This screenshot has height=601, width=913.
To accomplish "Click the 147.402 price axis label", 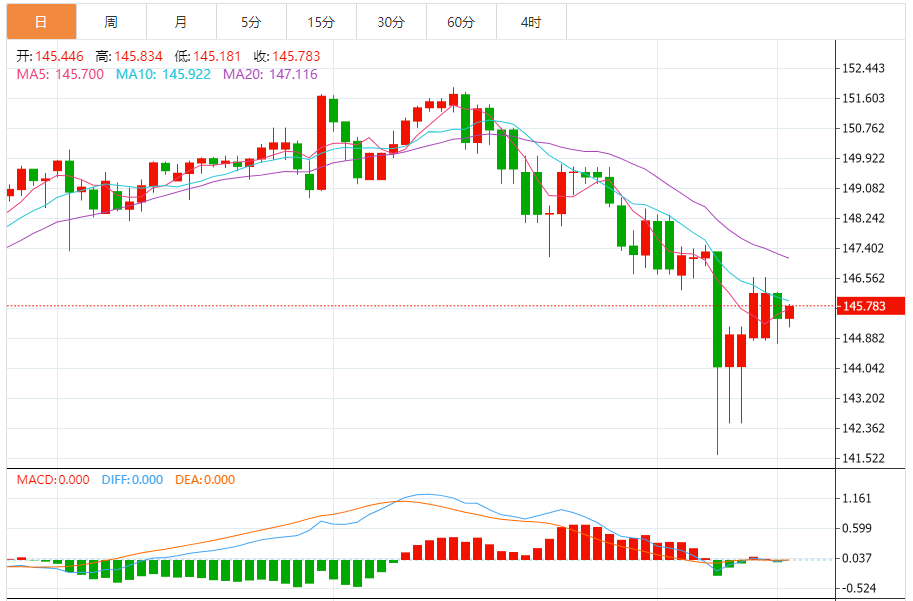I will pos(864,248).
